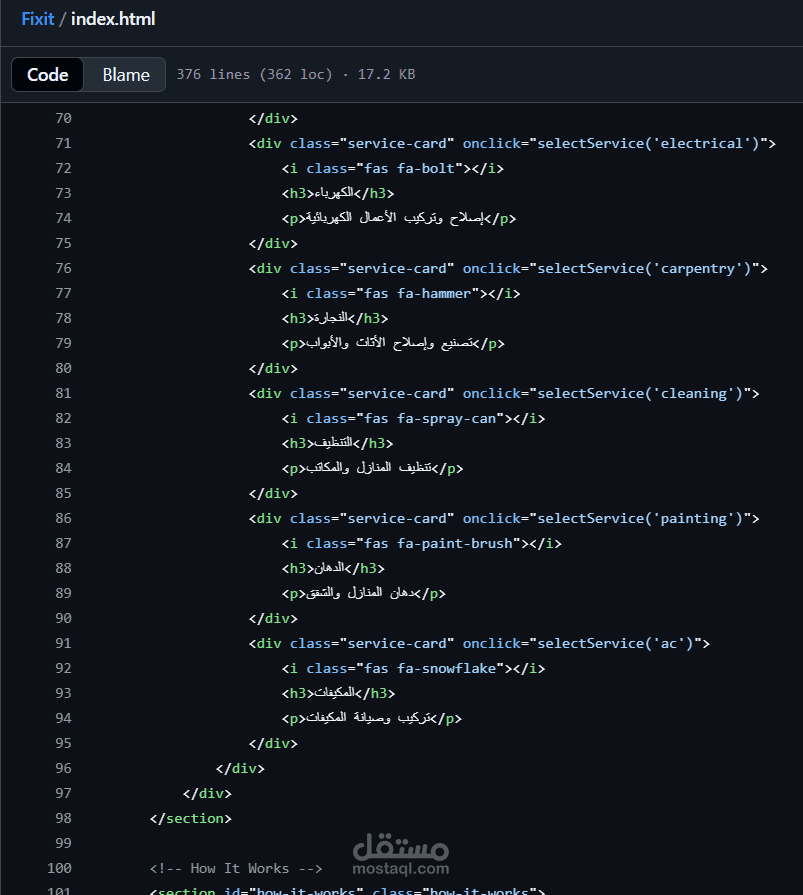Select line number 96

click(x=63, y=768)
